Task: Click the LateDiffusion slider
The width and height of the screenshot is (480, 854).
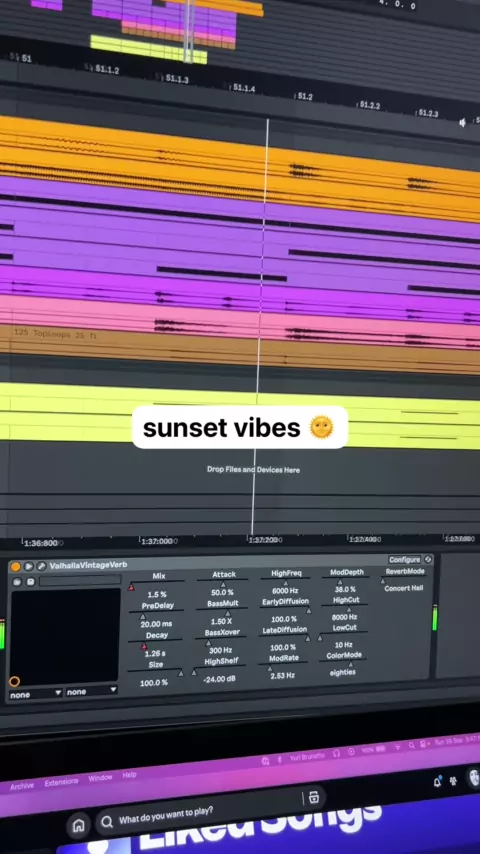Action: coord(284,639)
